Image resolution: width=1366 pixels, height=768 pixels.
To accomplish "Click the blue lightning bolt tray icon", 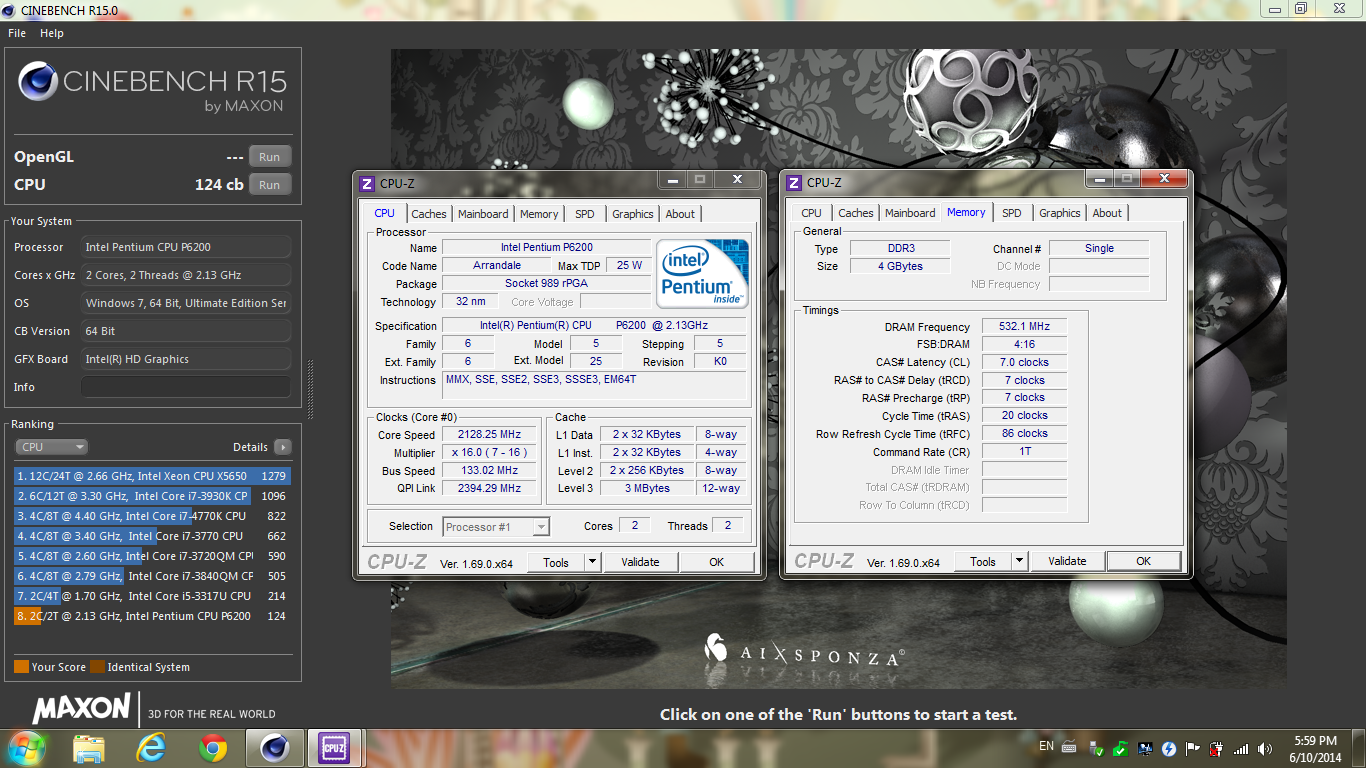I will pyautogui.click(x=1168, y=748).
